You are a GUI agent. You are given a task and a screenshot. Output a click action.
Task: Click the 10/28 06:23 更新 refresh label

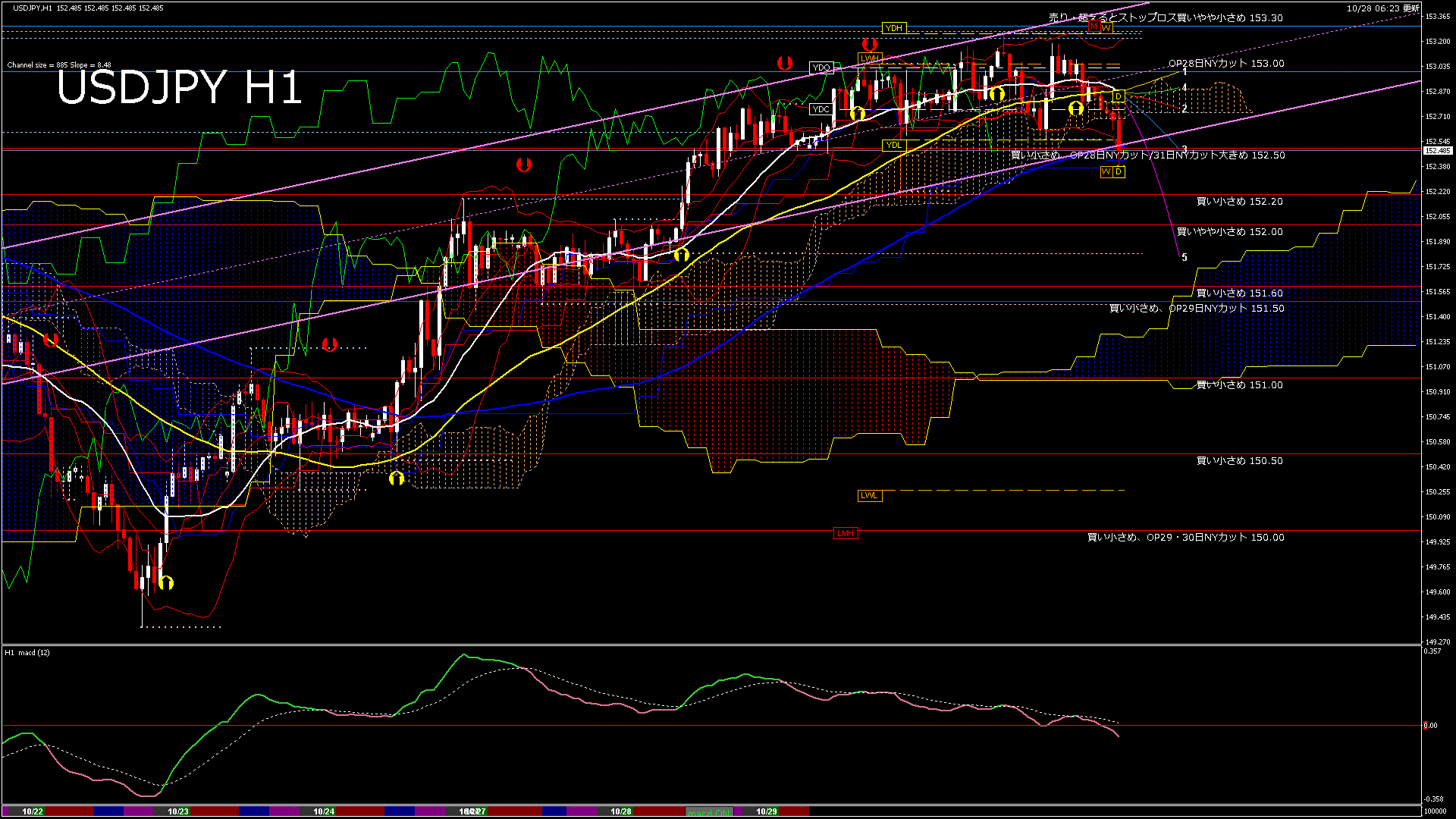point(1382,8)
